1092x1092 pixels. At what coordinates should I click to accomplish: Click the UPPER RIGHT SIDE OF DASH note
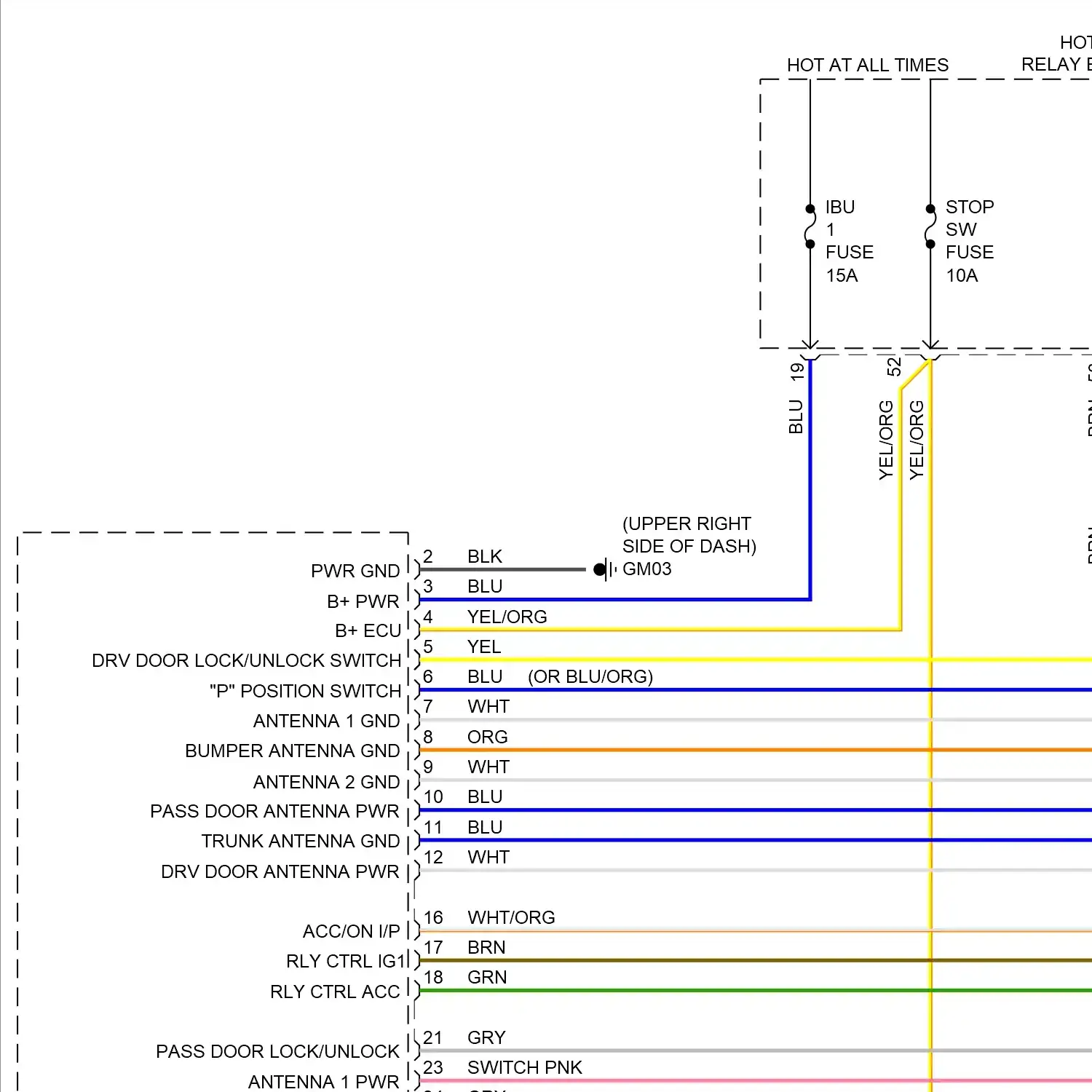pos(689,535)
